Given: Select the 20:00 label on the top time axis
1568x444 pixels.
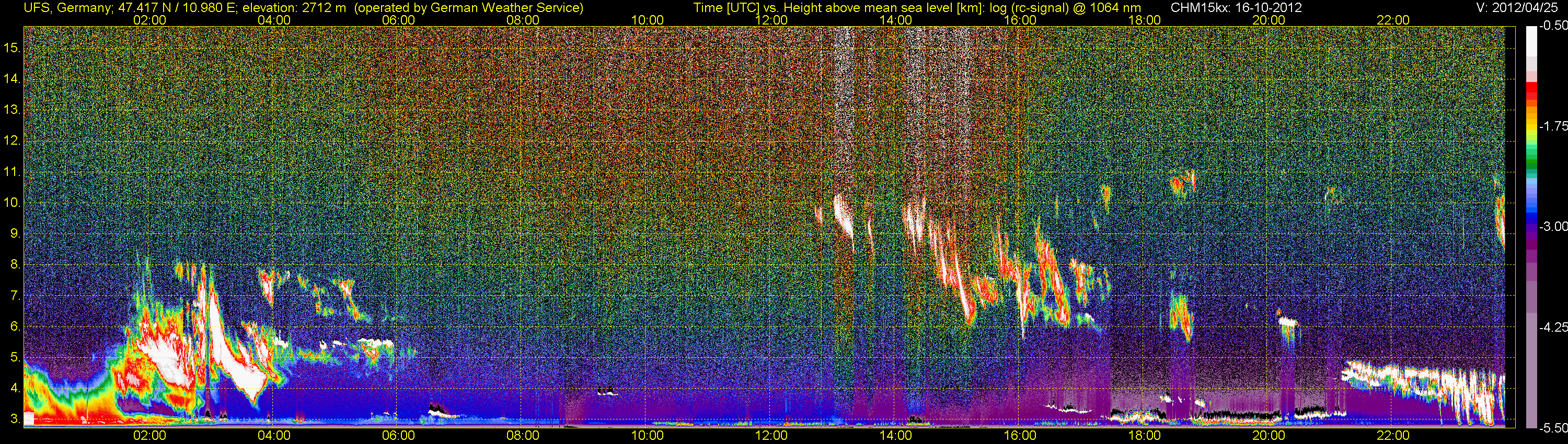Looking at the screenshot, I should point(1269,20).
